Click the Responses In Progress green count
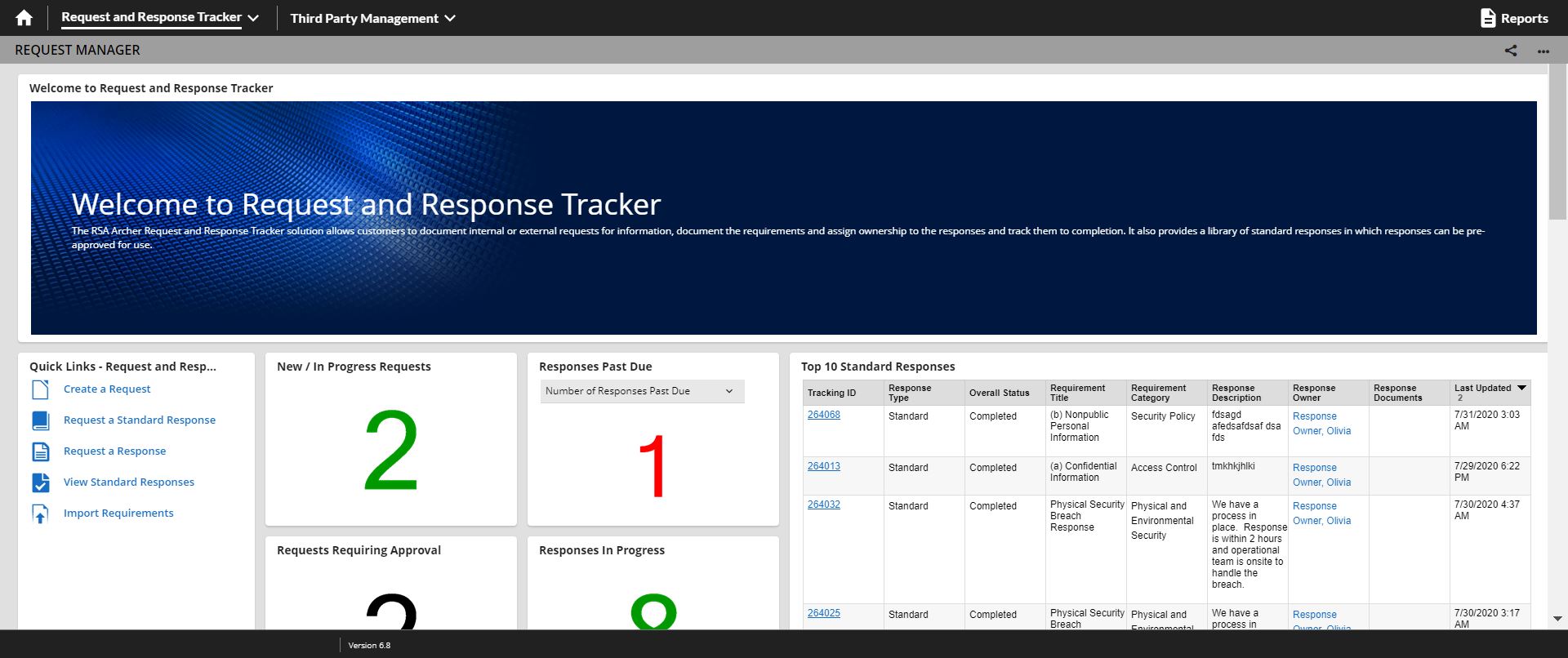The image size is (1568, 658). (653, 611)
